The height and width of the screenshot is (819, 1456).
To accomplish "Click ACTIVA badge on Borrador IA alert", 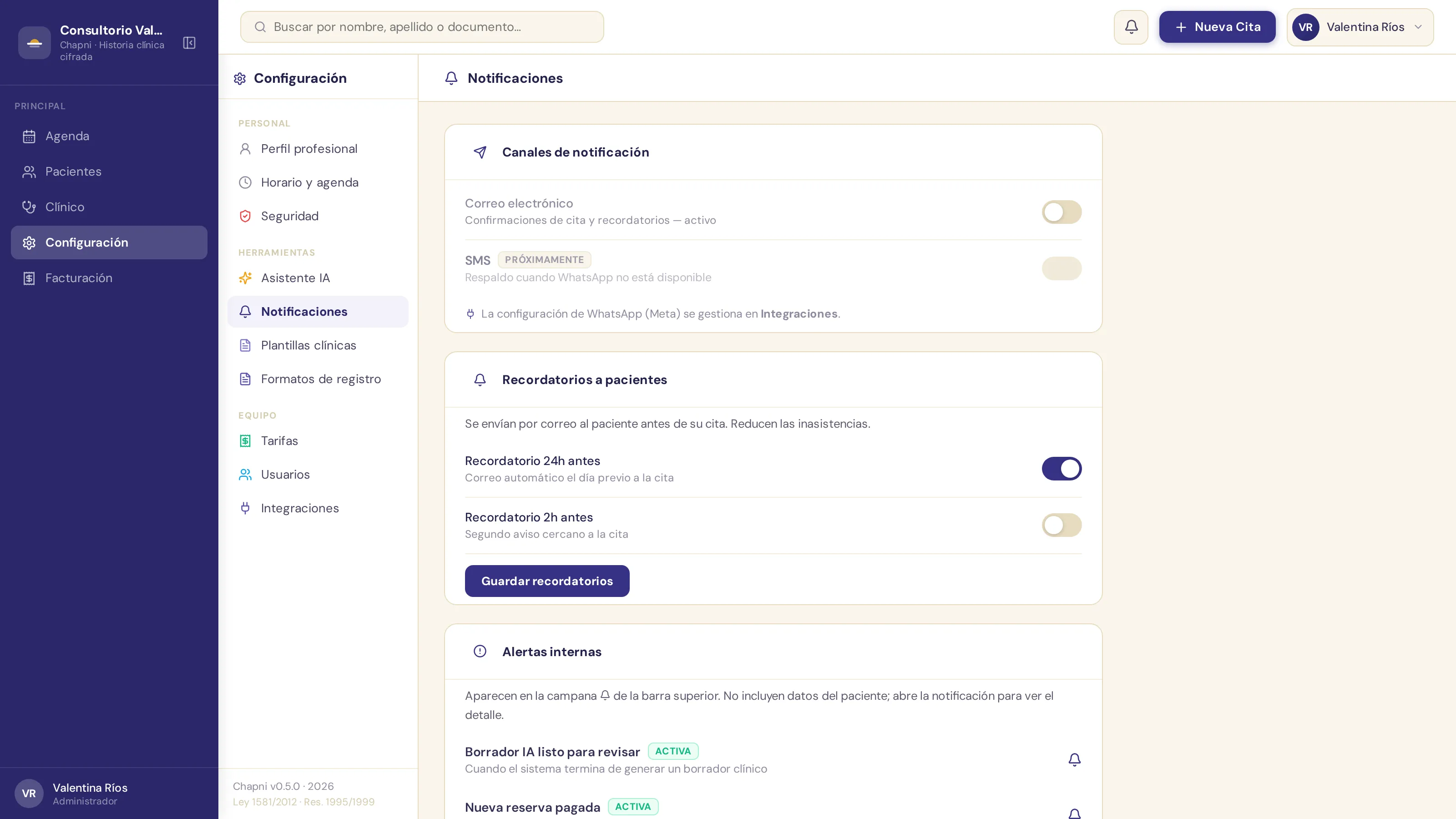I will point(672,751).
